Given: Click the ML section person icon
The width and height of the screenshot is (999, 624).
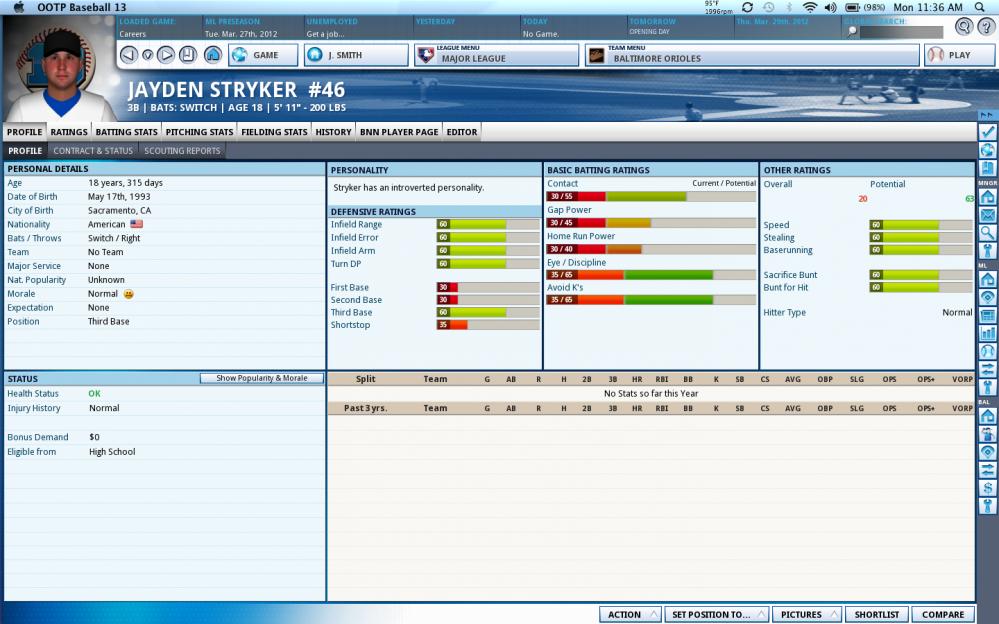Looking at the screenshot, I should point(988,387).
